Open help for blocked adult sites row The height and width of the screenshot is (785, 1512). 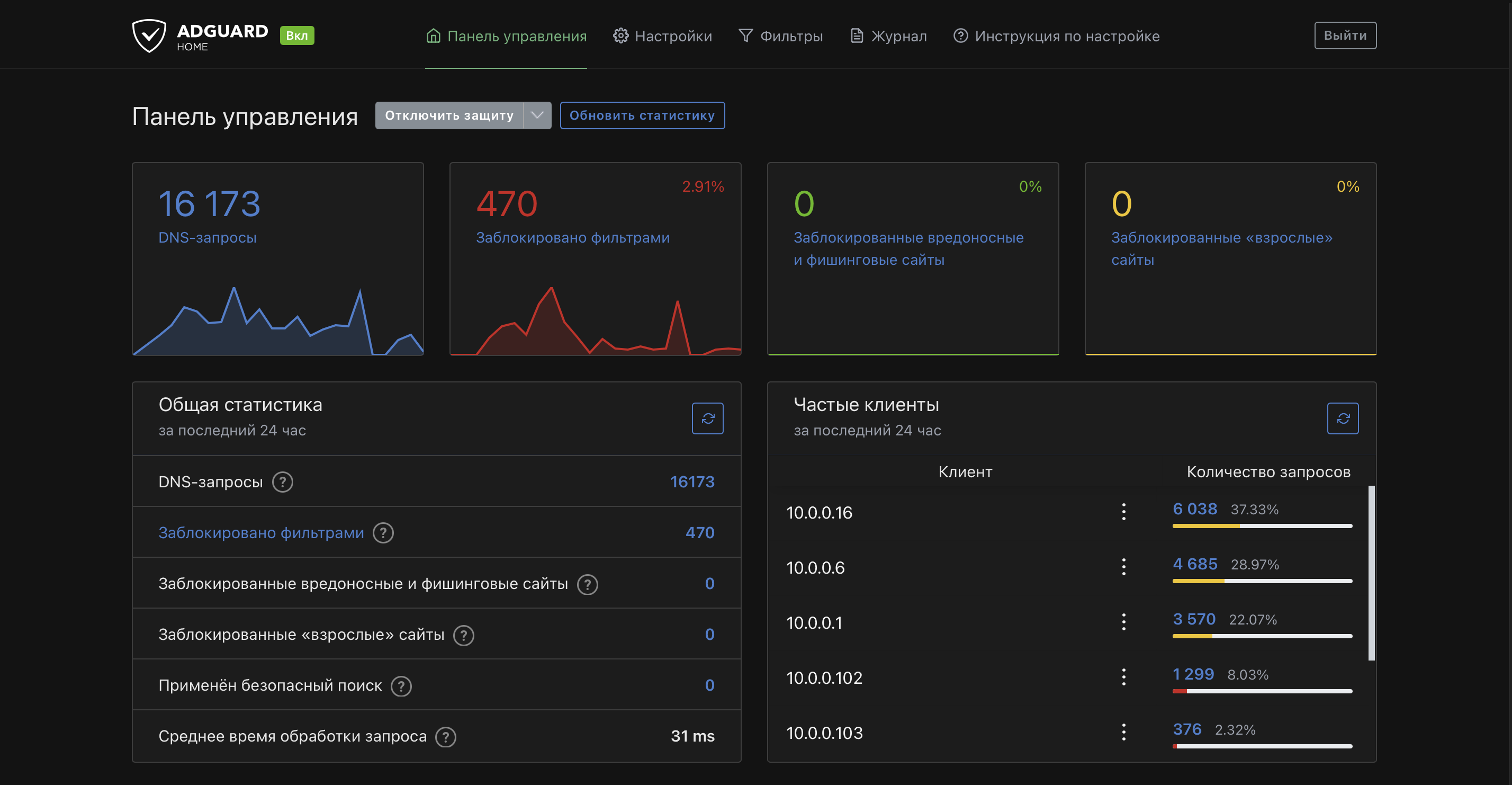(463, 635)
